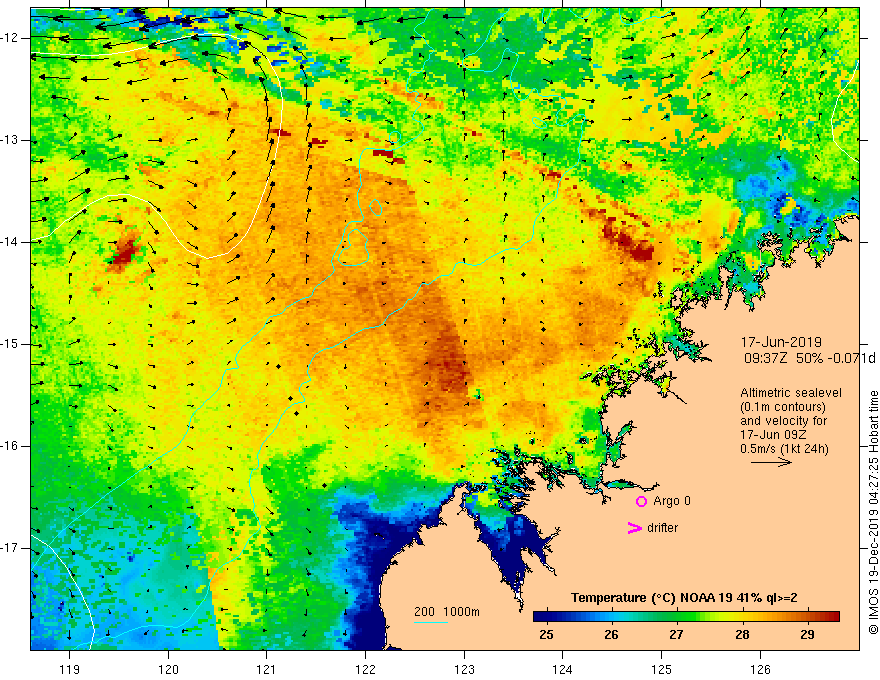Screen dimensions: 880x680
Task: Click the '17-Jun 09Z' caption line
Action: pos(771,435)
